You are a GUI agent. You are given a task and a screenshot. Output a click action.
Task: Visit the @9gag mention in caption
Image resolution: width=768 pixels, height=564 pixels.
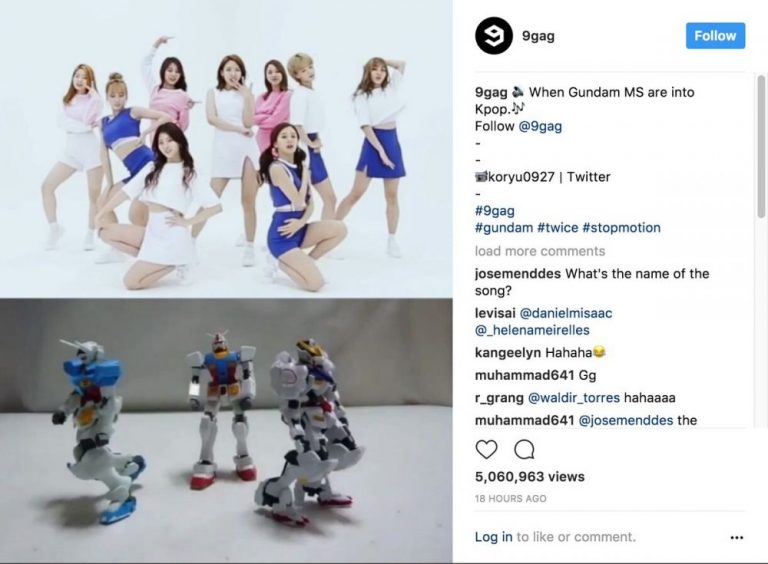(540, 126)
